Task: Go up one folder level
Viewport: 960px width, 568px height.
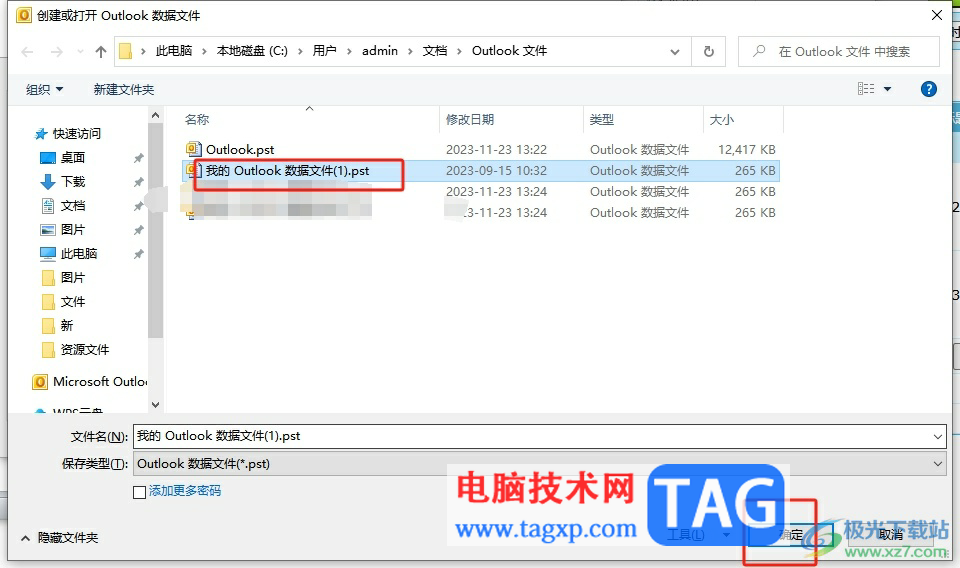Action: 100,52
